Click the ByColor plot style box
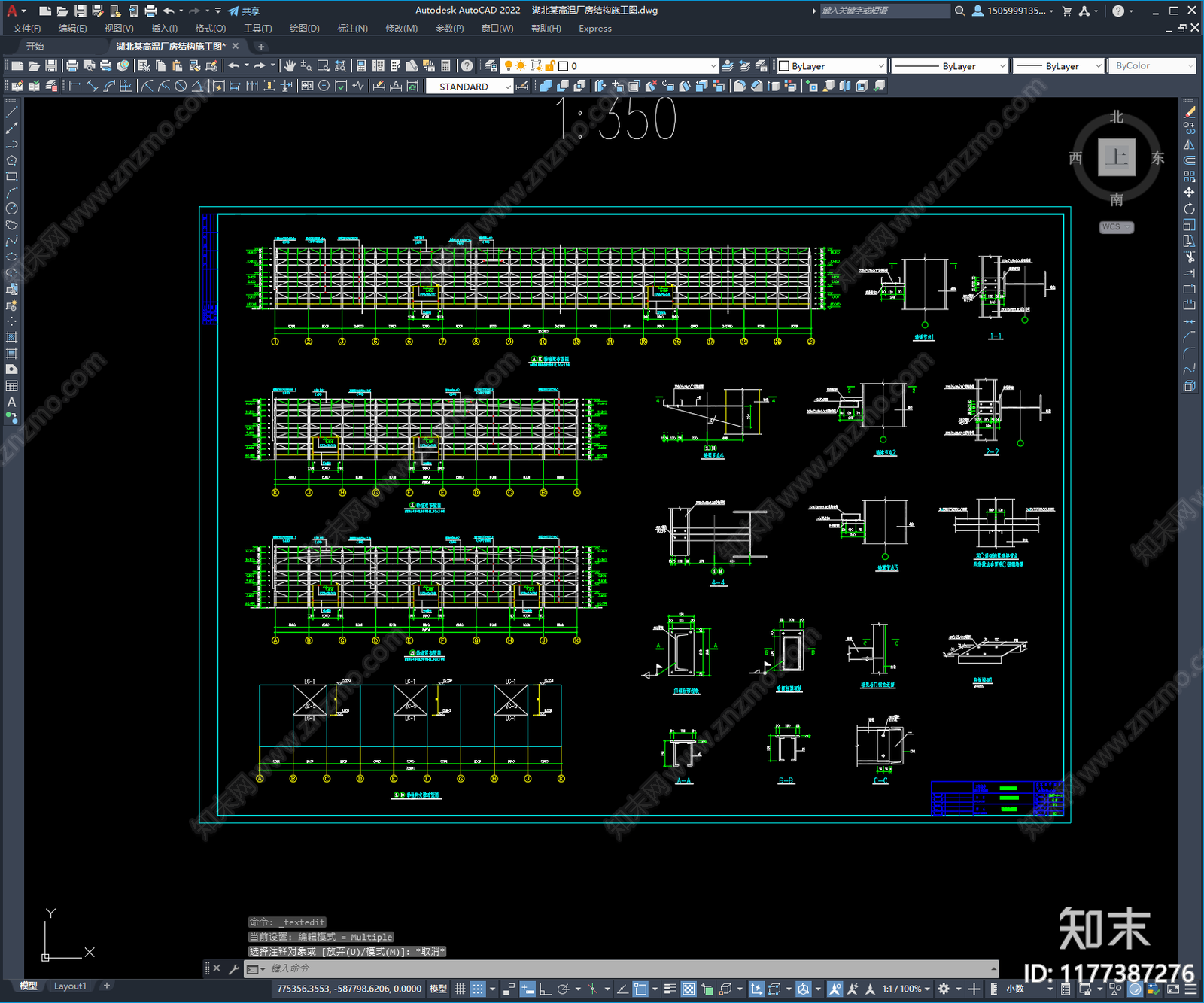The height and width of the screenshot is (1003, 1204). click(1153, 66)
